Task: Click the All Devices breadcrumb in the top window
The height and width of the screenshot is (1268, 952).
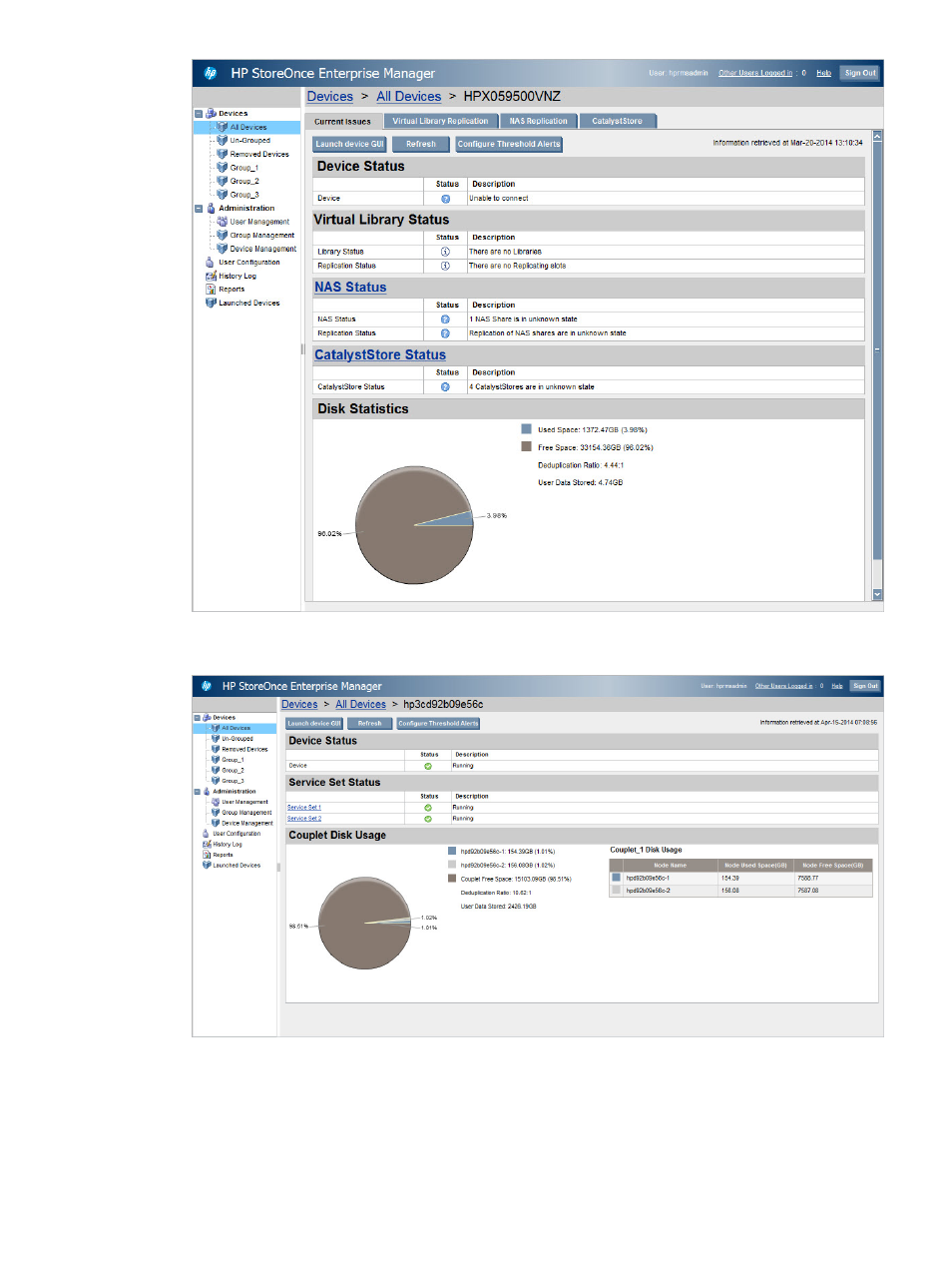Action: coord(409,97)
